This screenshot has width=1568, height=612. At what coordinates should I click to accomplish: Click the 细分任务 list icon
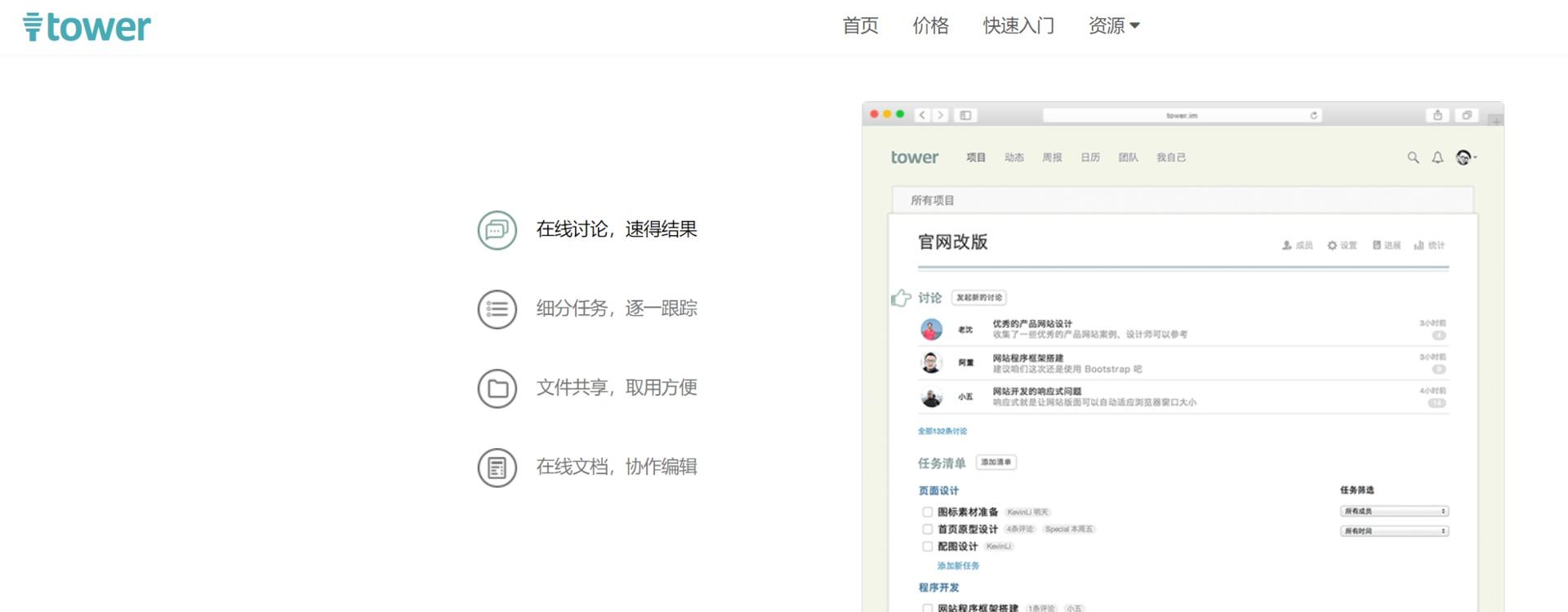[497, 309]
